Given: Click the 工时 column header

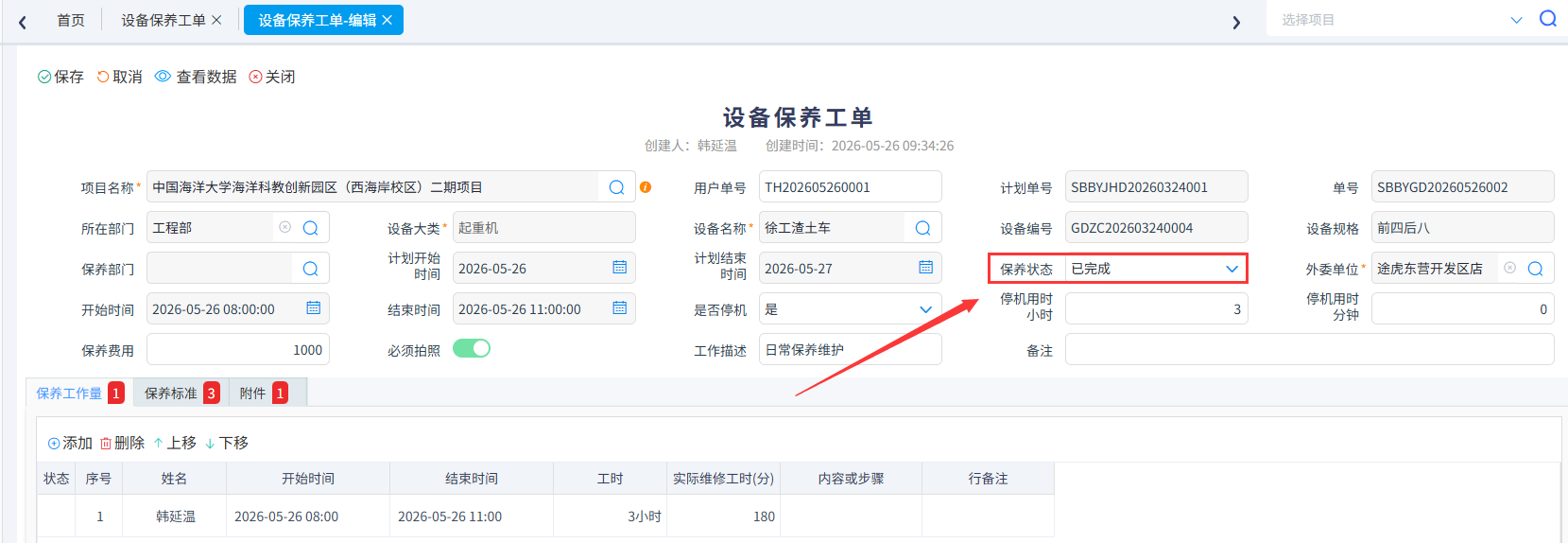Looking at the screenshot, I should (x=611, y=479).
